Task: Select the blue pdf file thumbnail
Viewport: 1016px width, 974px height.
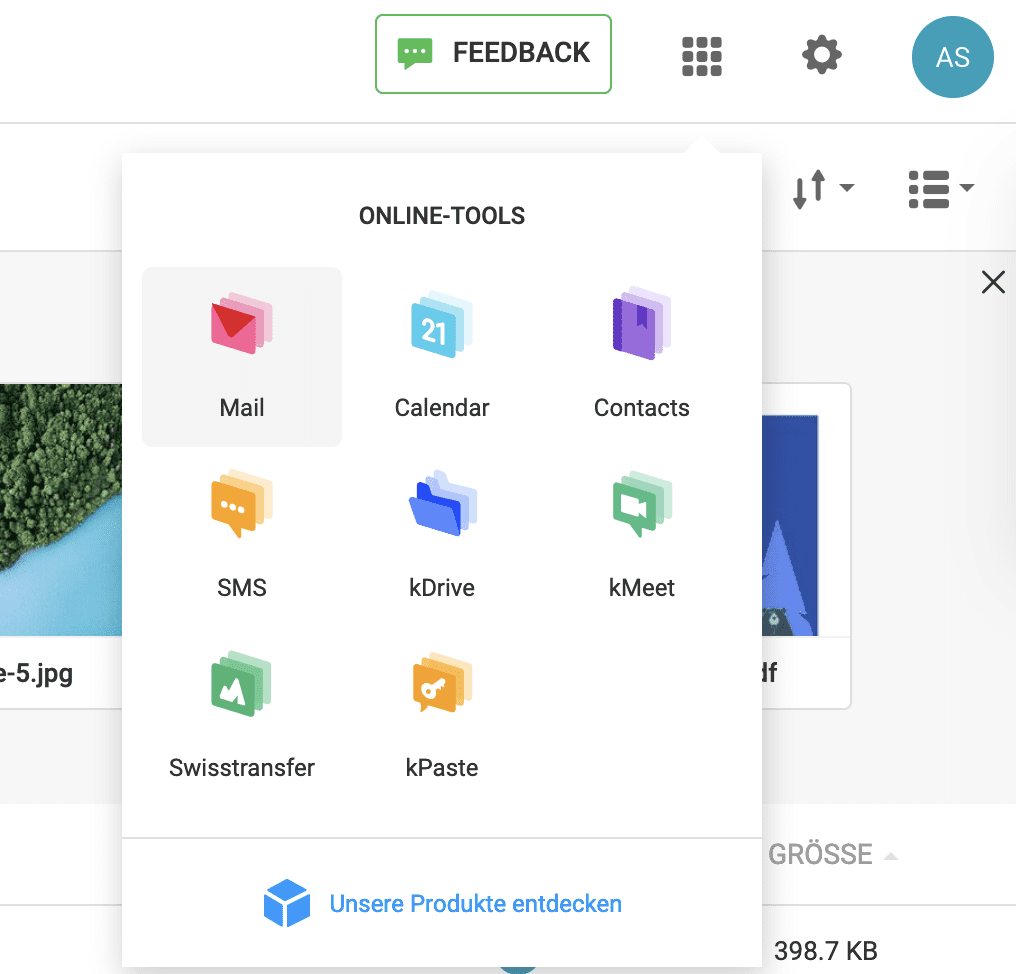Action: (790, 525)
